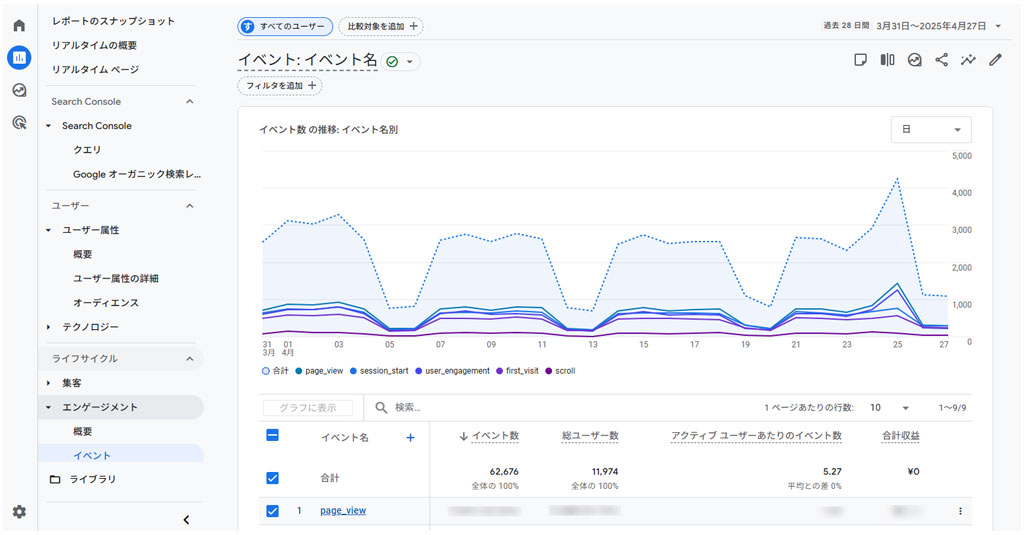This screenshot has height=535, width=1024.
Task: Open dropdown arrow next to report title
Action: [x=409, y=61]
